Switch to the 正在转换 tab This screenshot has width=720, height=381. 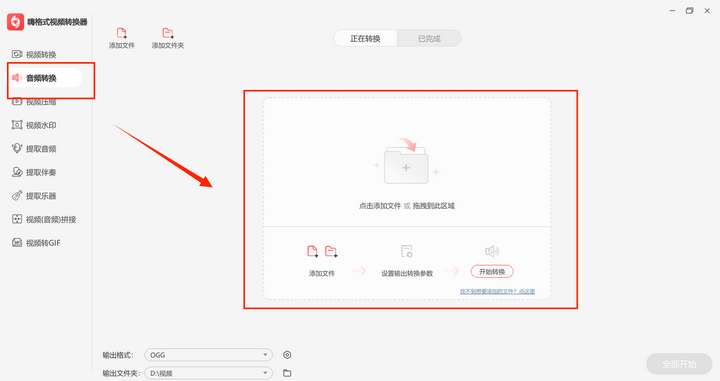pyautogui.click(x=366, y=39)
